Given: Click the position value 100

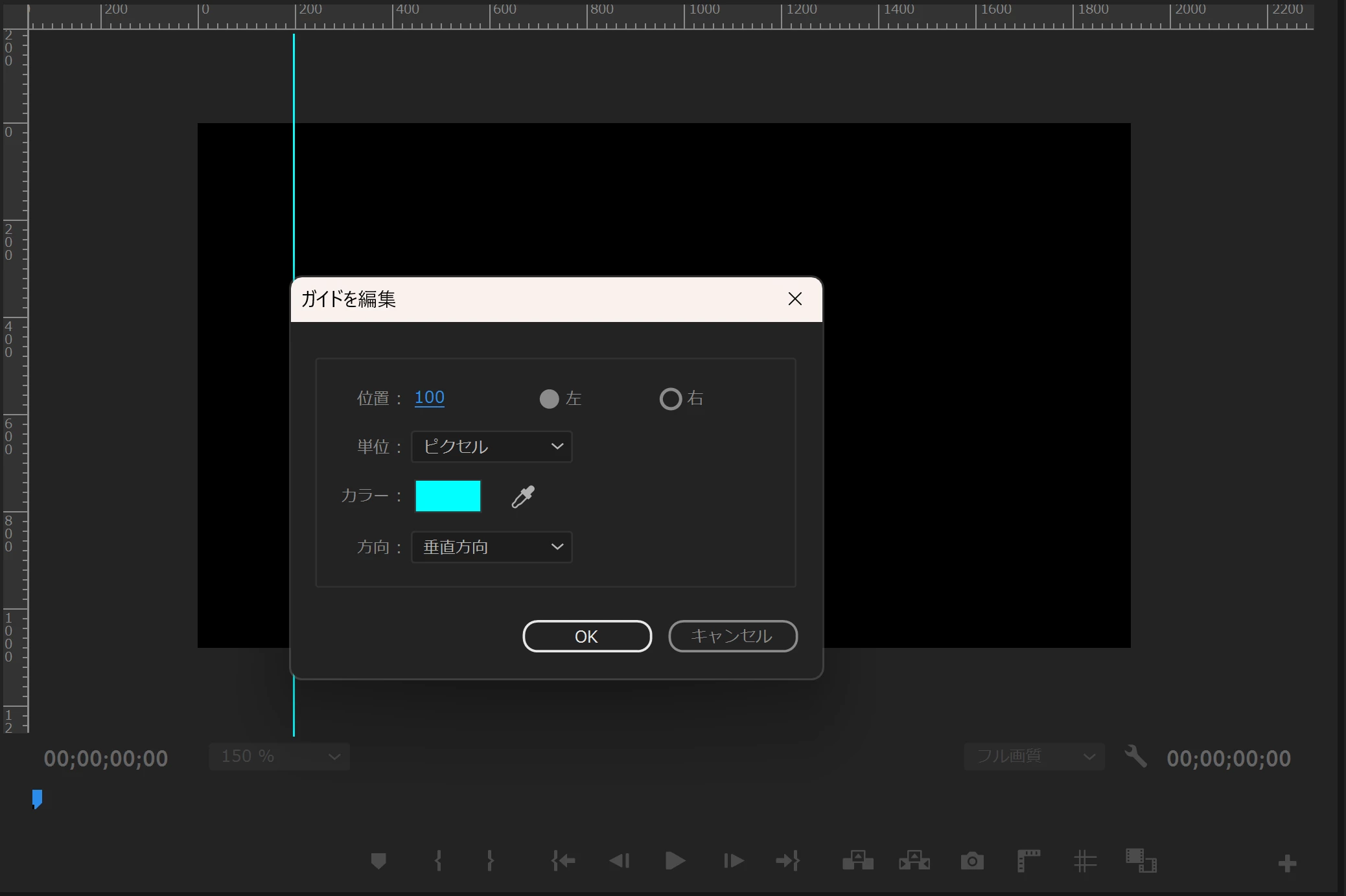Looking at the screenshot, I should coord(429,397).
